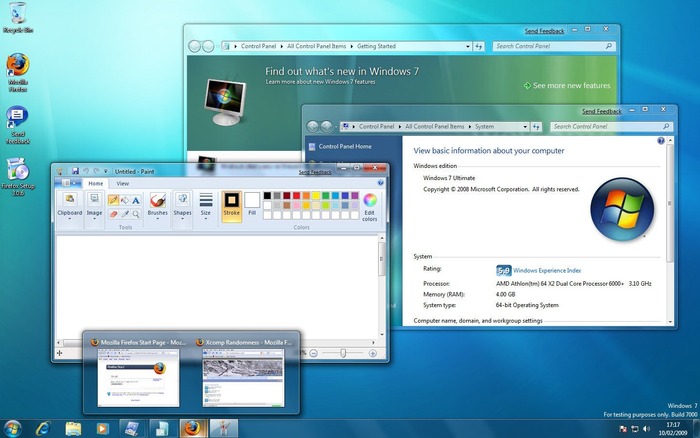Click Control Panel breadcrumb in System window

[x=376, y=126]
